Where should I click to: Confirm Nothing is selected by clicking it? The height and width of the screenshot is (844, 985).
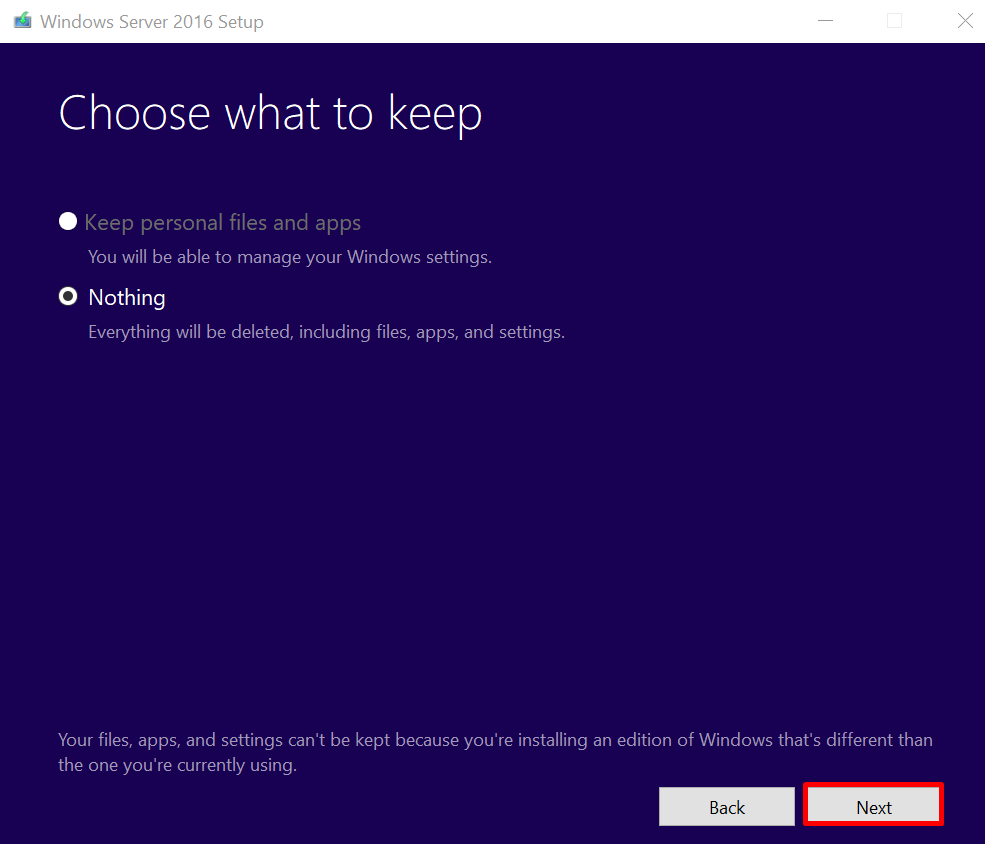pos(67,296)
